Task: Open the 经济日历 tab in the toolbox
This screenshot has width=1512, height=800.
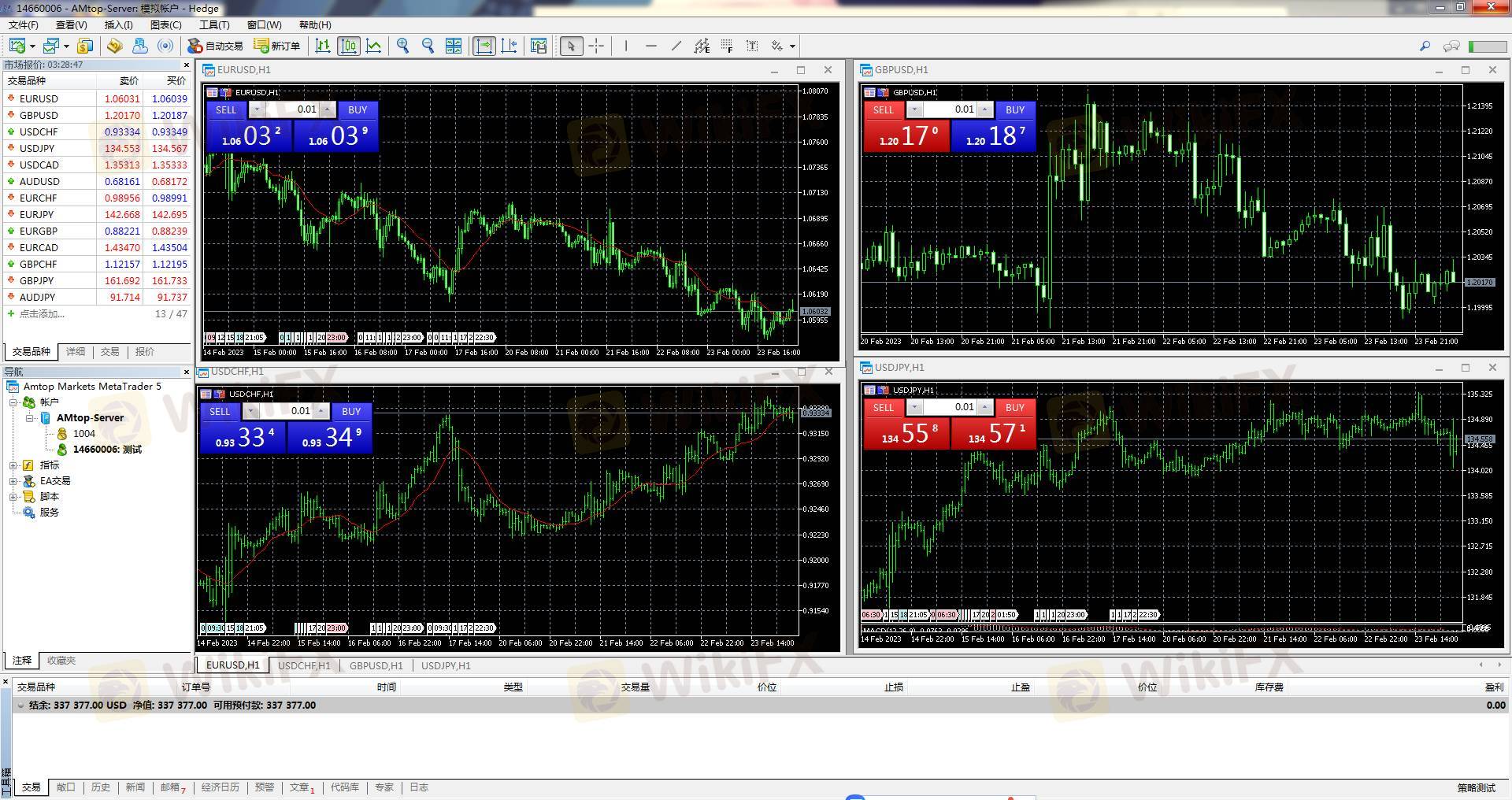Action: tap(220, 787)
